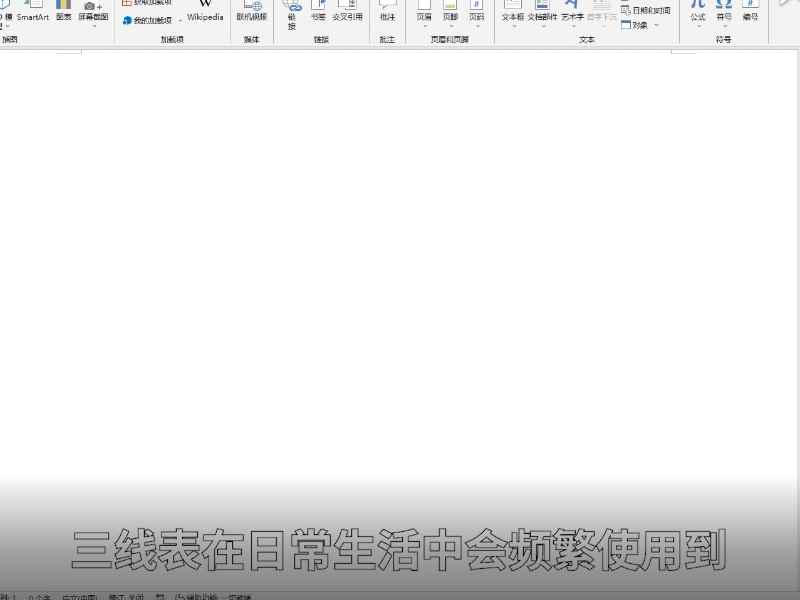
Task: Open the Screenshot (屏幕截图) tool
Action: (x=93, y=12)
